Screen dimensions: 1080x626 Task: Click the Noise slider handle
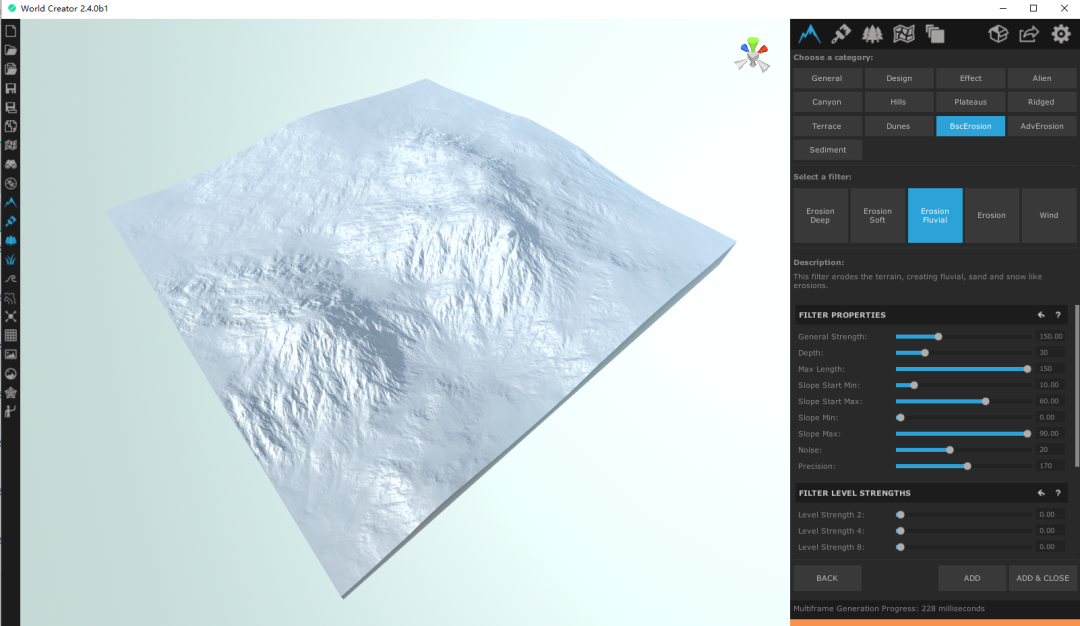(950, 450)
